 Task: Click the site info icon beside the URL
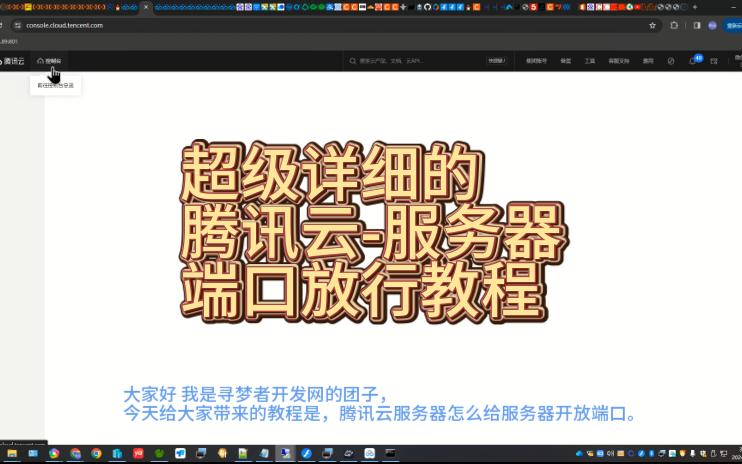(x=18, y=26)
